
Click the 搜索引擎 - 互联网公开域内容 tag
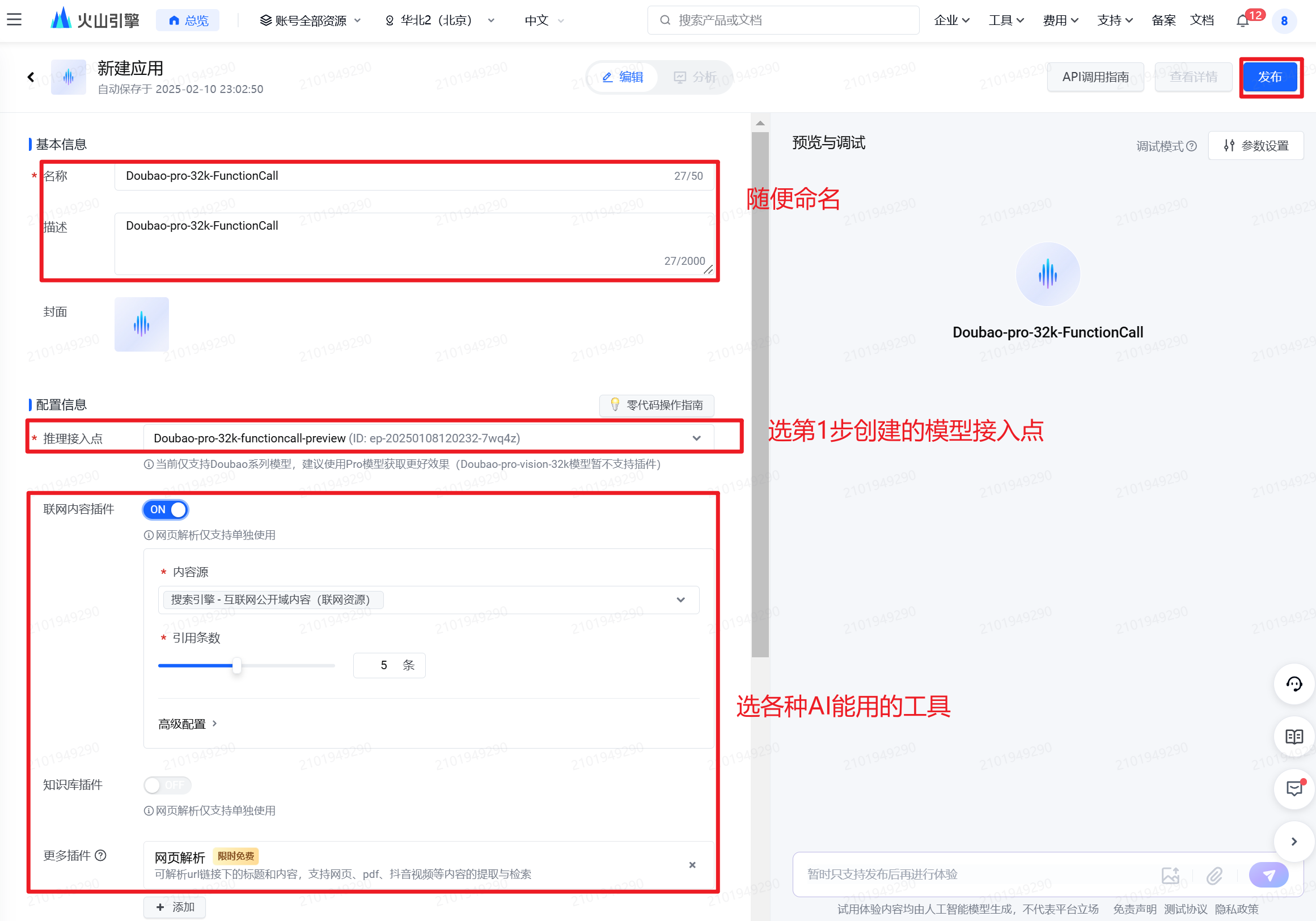(x=273, y=599)
